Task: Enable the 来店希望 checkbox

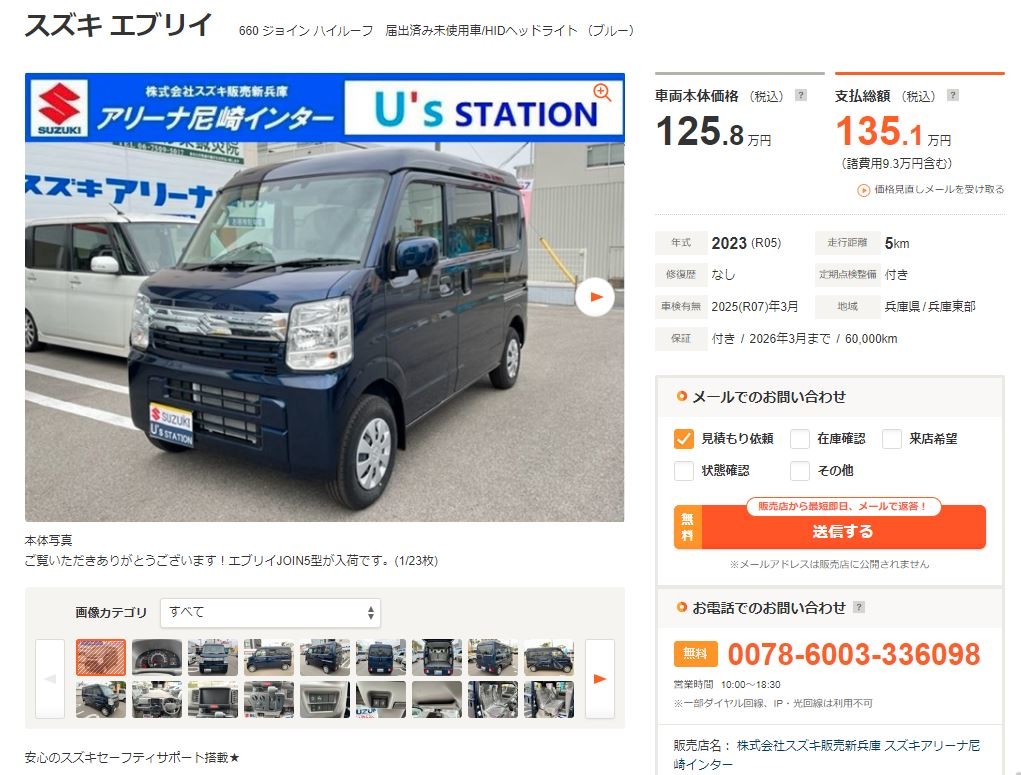Action: click(891, 439)
